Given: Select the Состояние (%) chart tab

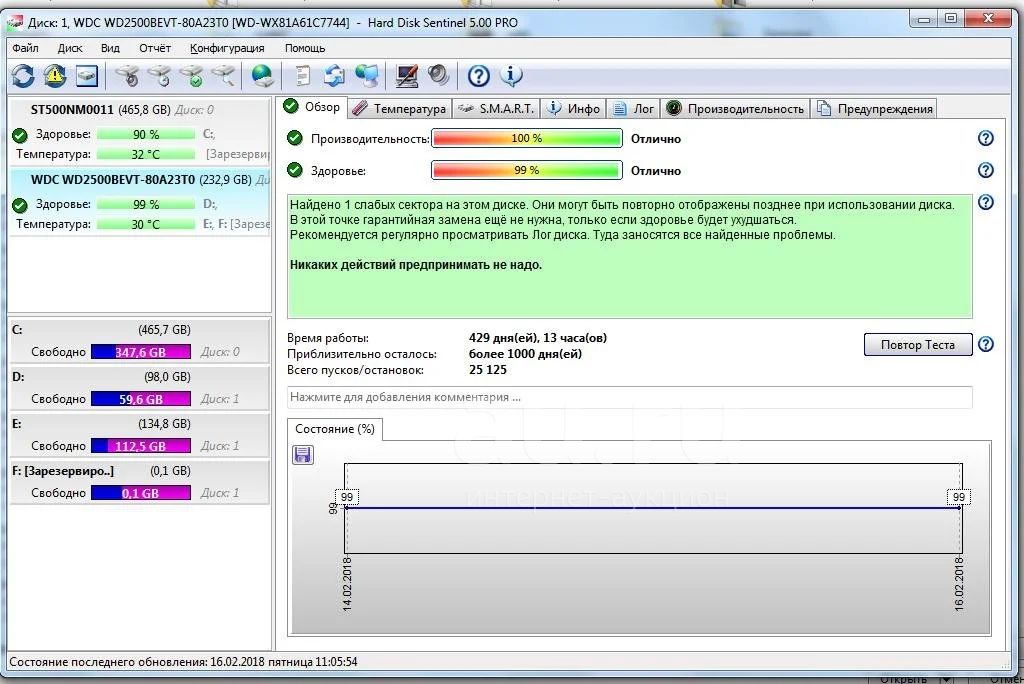Looking at the screenshot, I should pyautogui.click(x=335, y=429).
